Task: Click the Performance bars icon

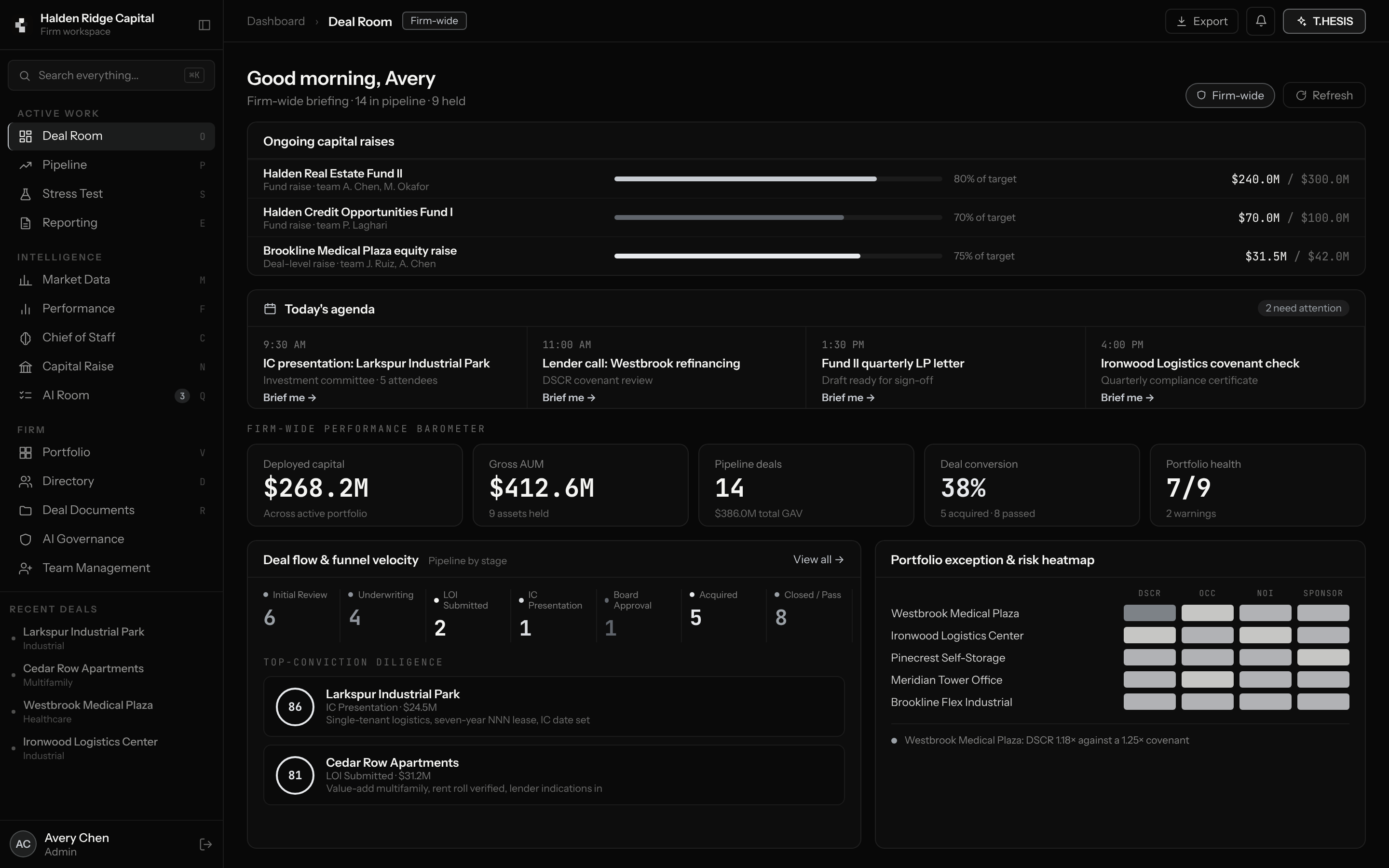Action: click(x=25, y=309)
